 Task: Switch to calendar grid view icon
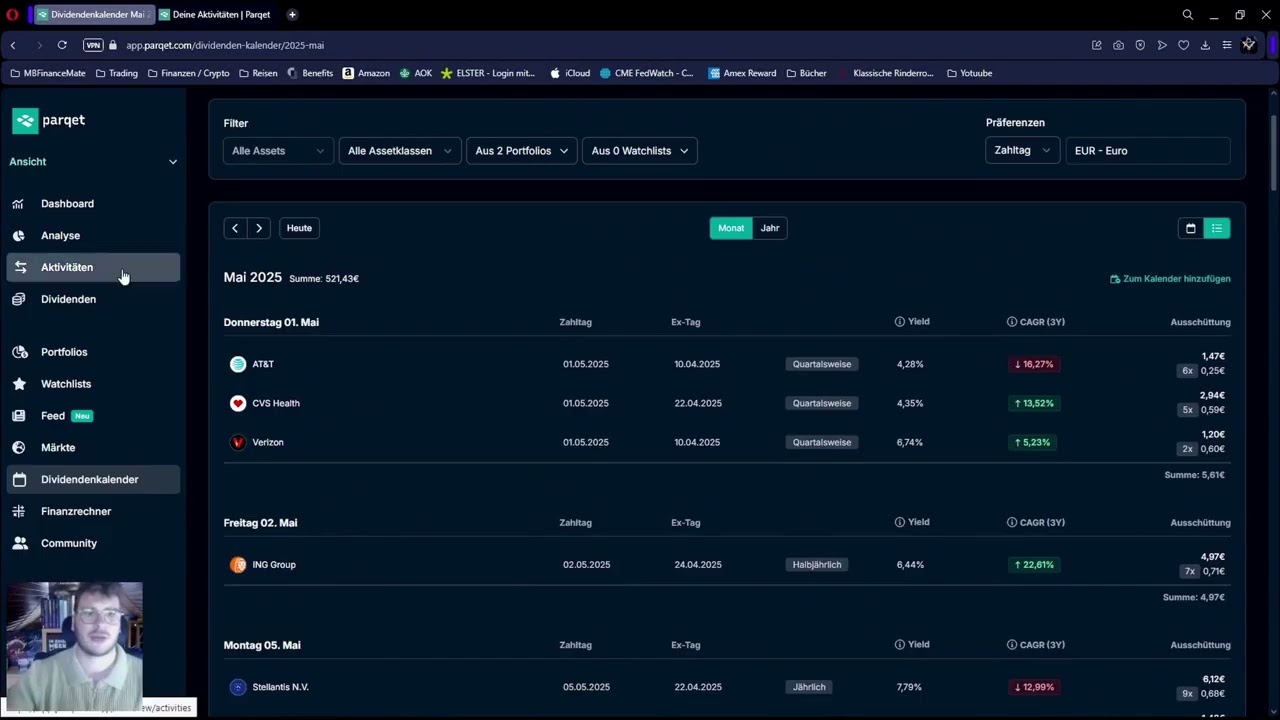1191,228
